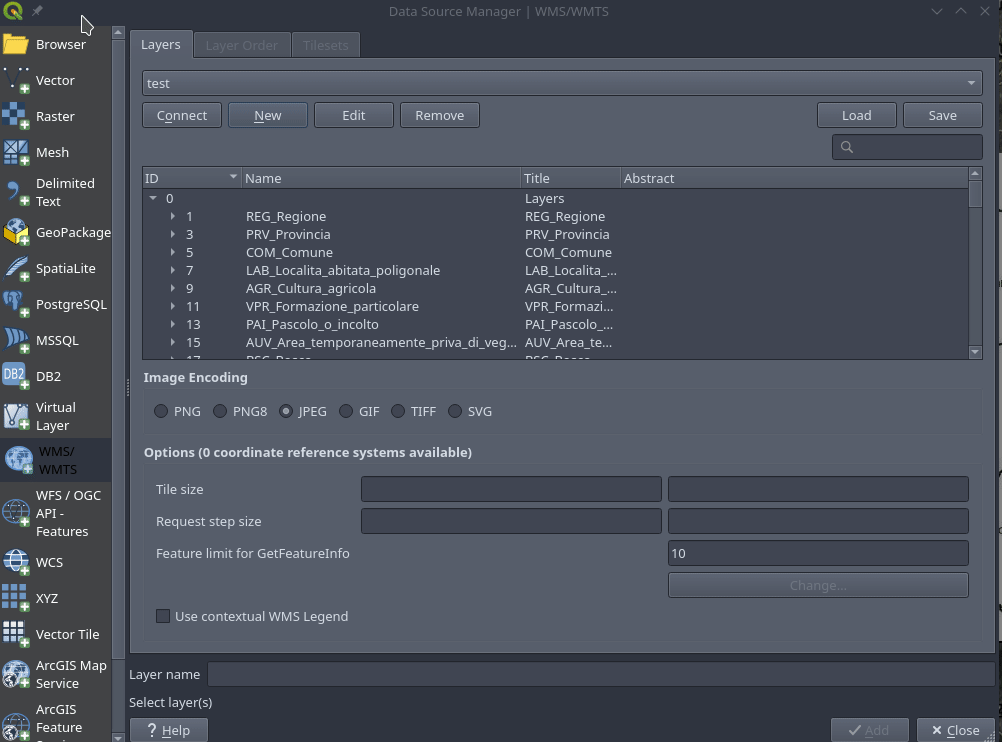
Task: Close the Data Source Manager dialog
Action: 955,730
